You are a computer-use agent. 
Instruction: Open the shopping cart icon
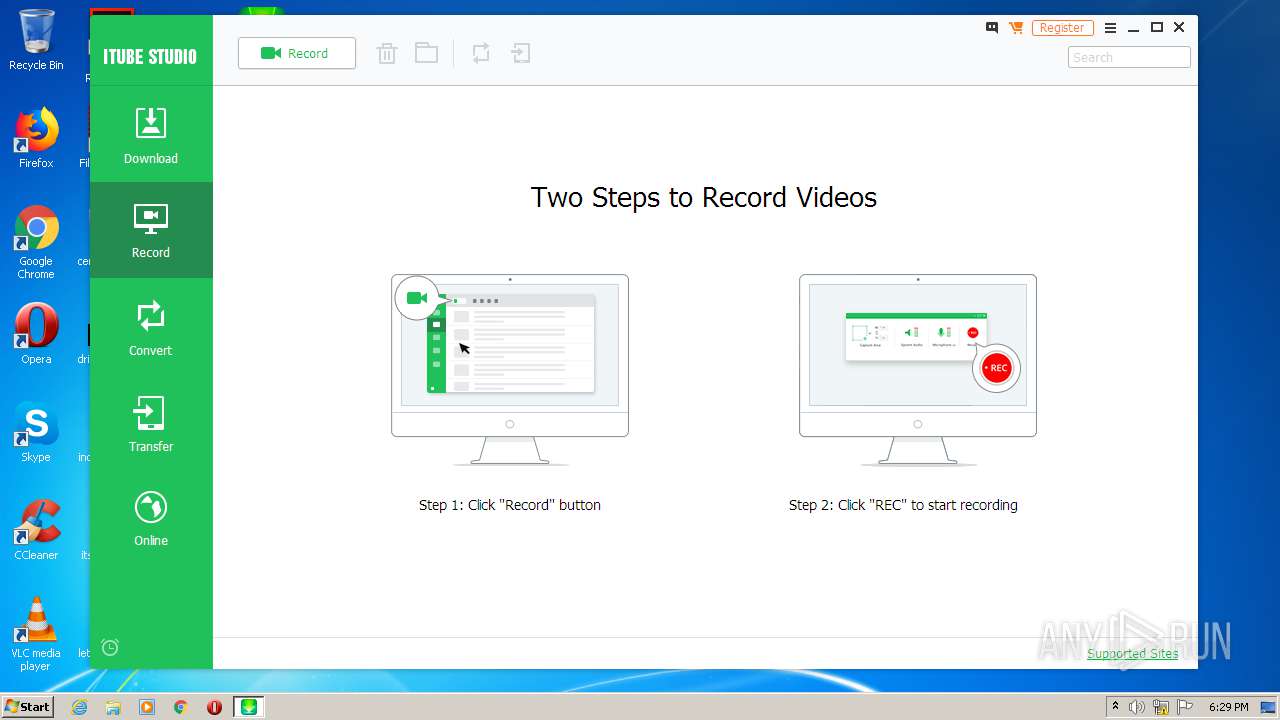[x=1016, y=28]
